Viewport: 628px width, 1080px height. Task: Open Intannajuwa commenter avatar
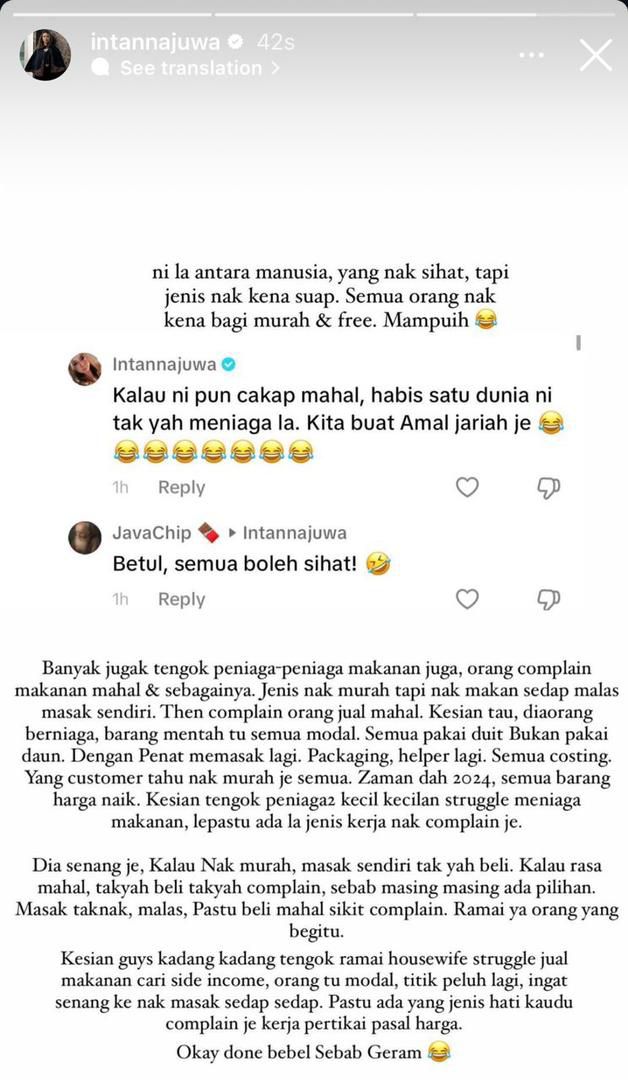coord(85,369)
